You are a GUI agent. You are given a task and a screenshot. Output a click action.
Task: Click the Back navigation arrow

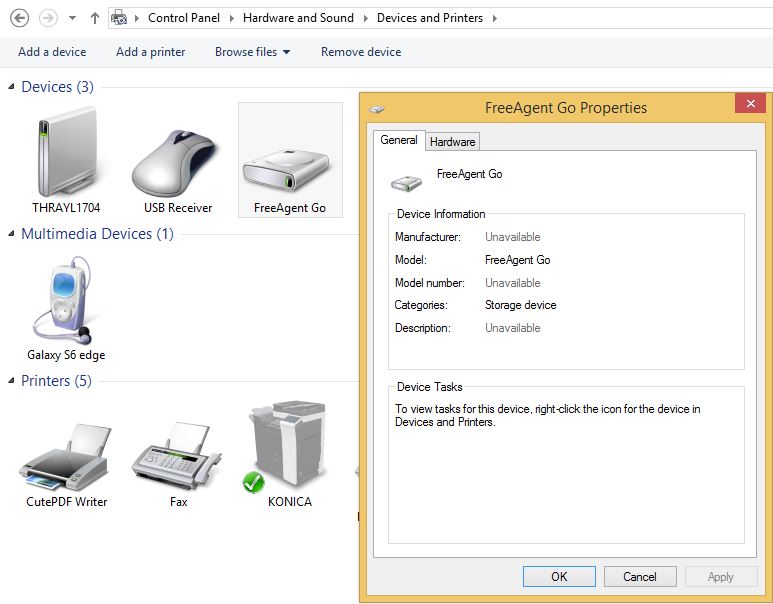[20, 19]
